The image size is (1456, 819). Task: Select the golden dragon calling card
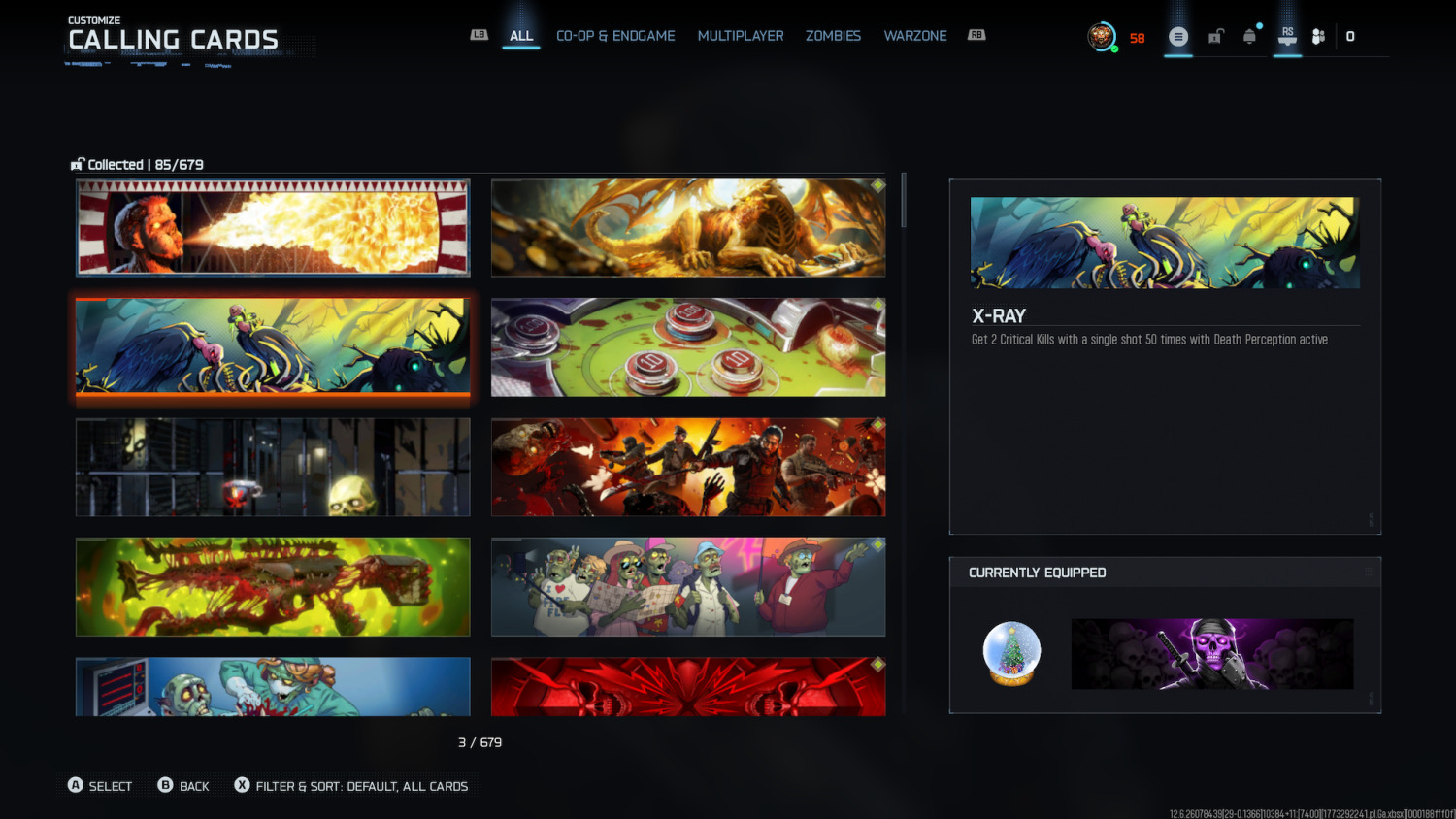coord(688,227)
